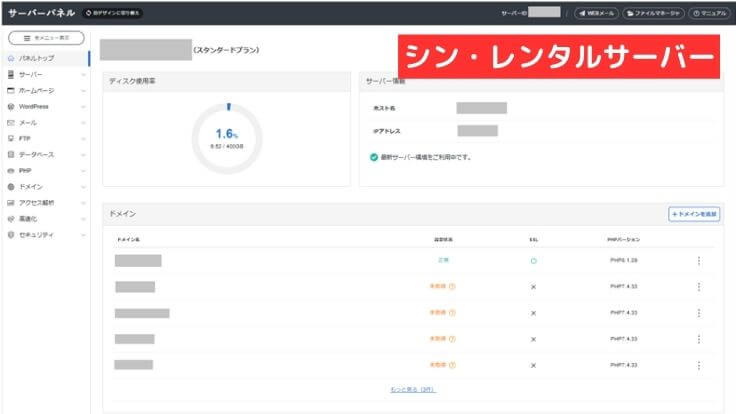
Task: Click the もっと見る link below the domain list
Action: coord(413,390)
